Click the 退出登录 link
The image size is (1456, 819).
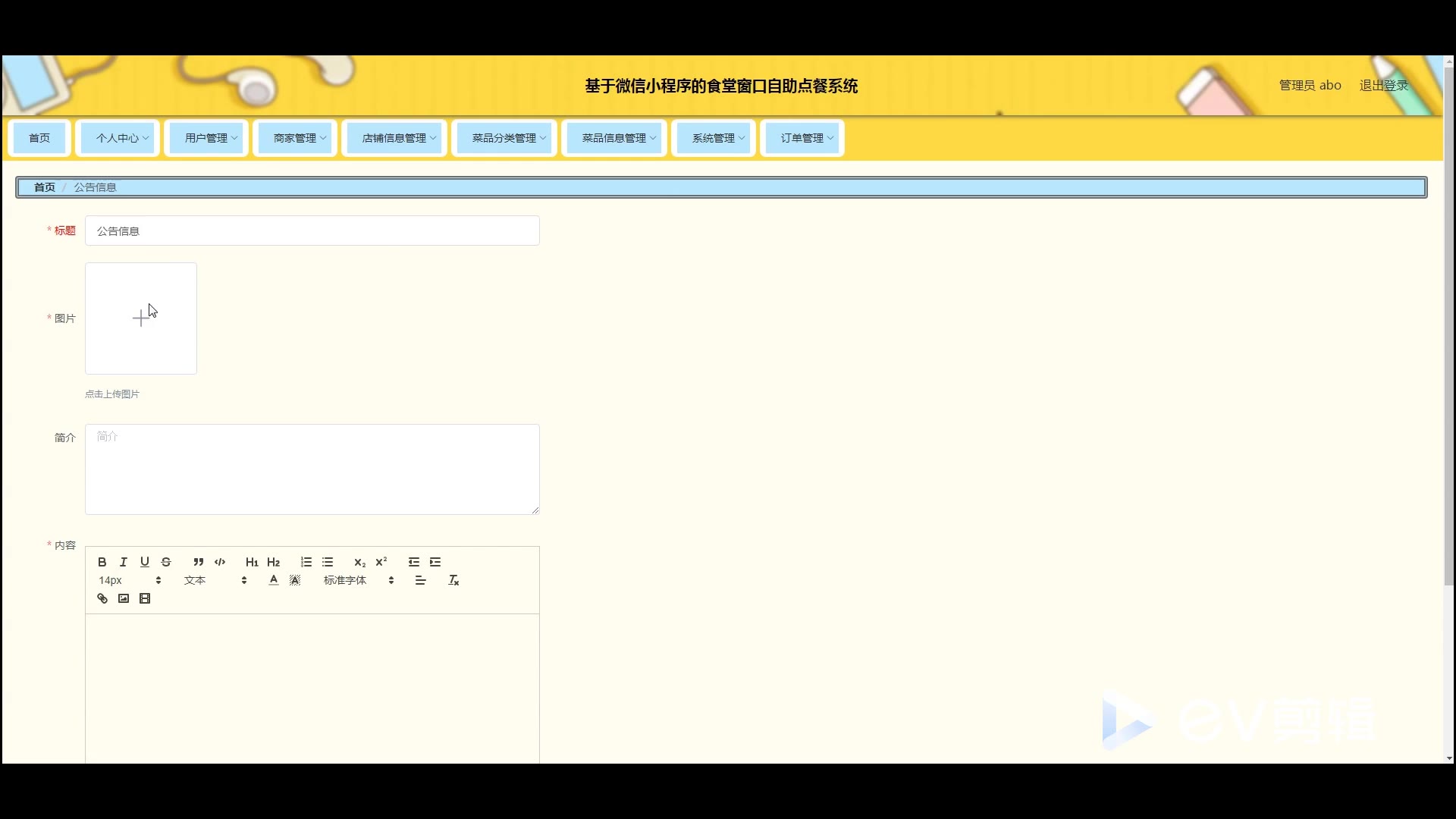tap(1383, 85)
